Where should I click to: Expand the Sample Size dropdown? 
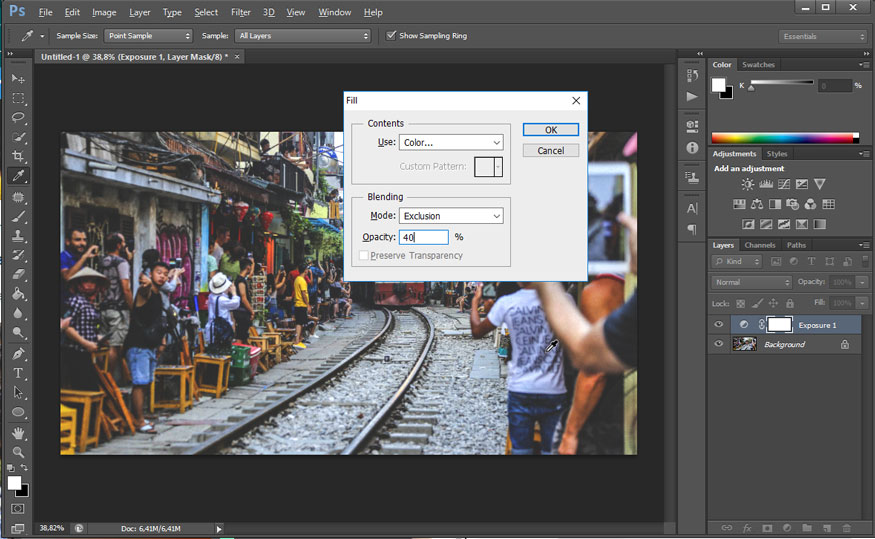(148, 36)
